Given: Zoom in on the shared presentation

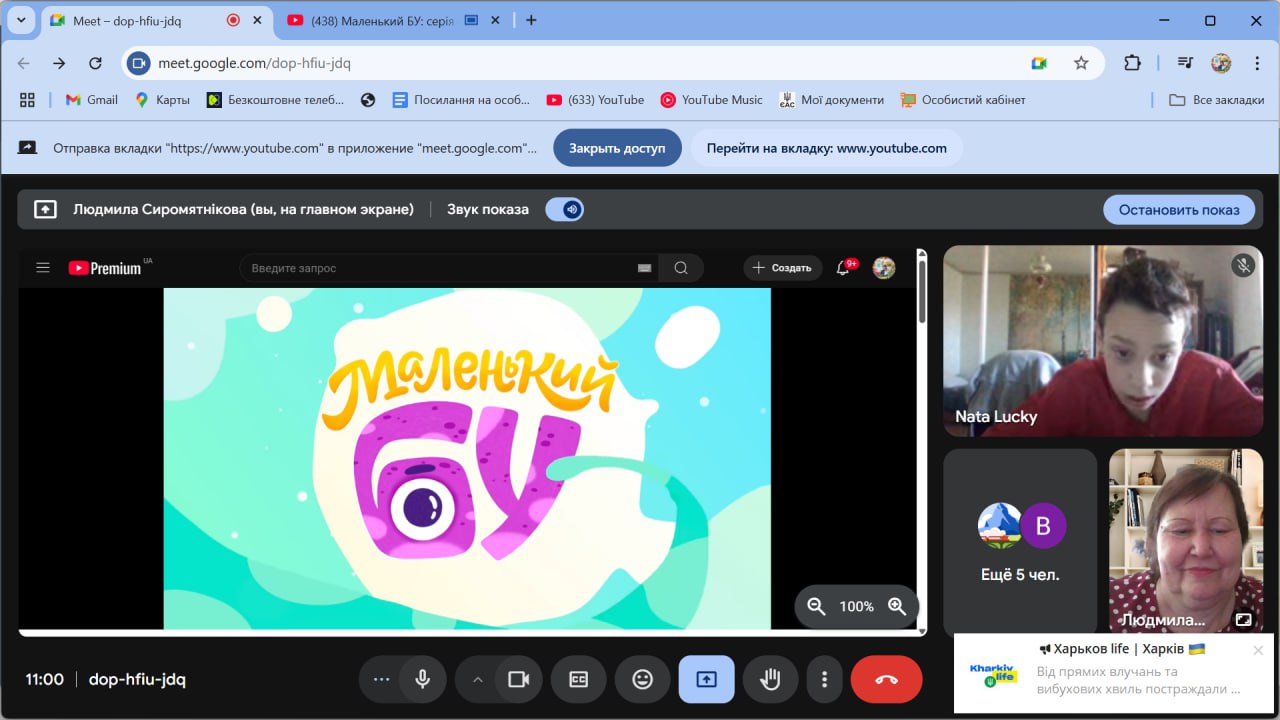Looking at the screenshot, I should tap(897, 606).
